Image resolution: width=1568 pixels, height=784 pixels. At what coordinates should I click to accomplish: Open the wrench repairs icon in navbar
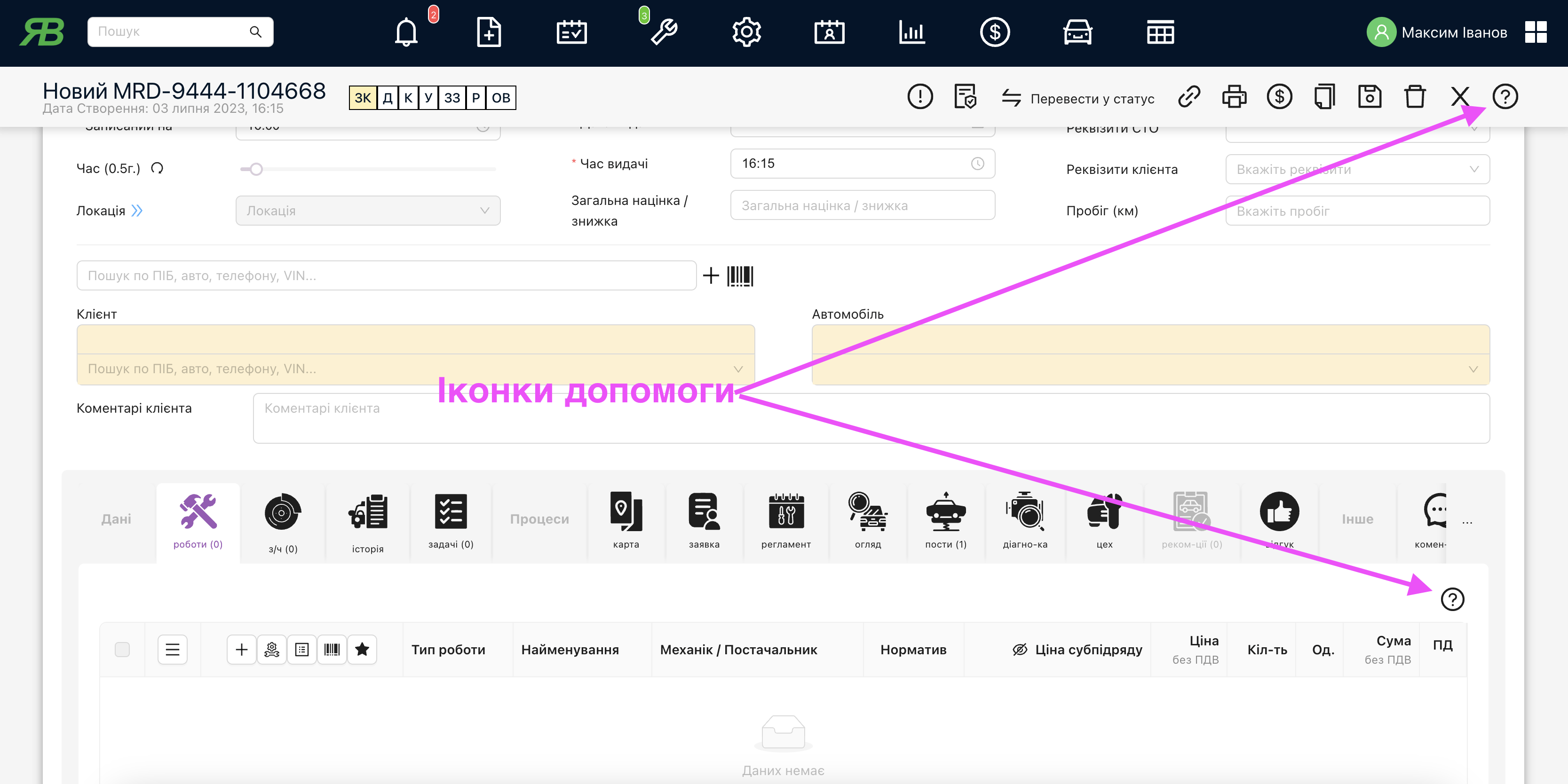[664, 31]
